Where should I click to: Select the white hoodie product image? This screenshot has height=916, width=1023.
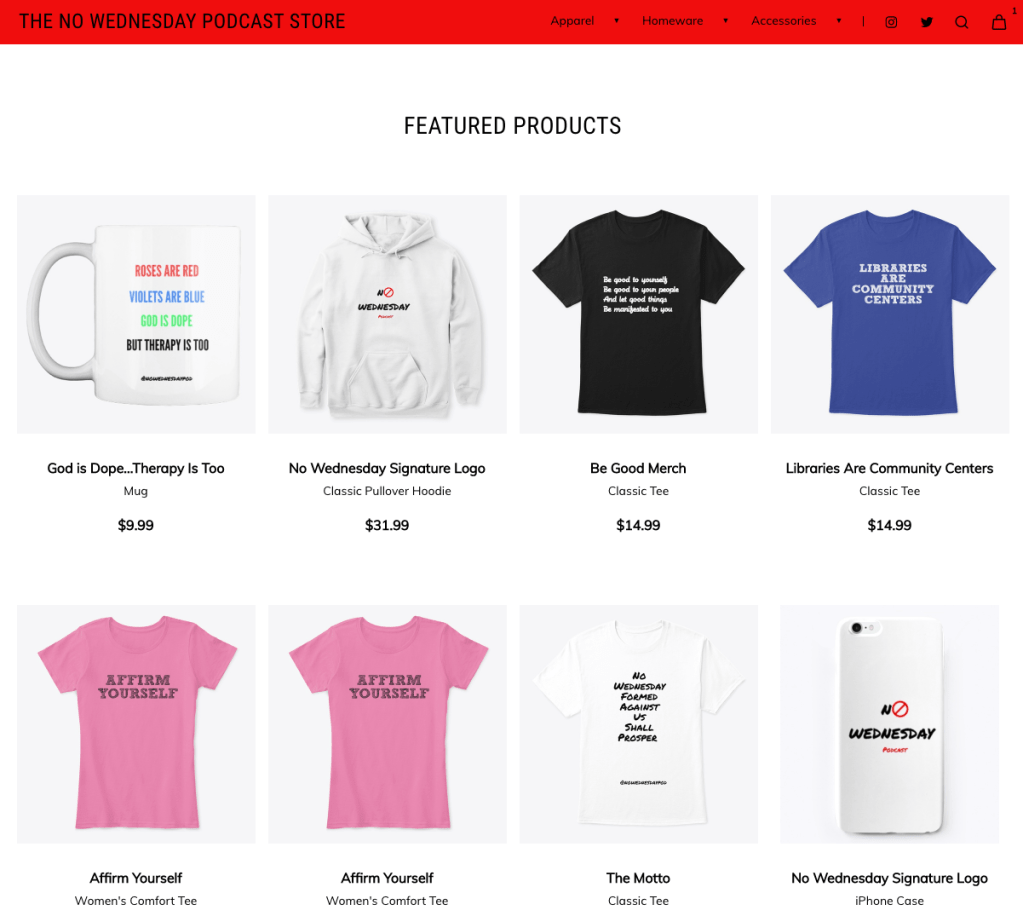pos(388,314)
